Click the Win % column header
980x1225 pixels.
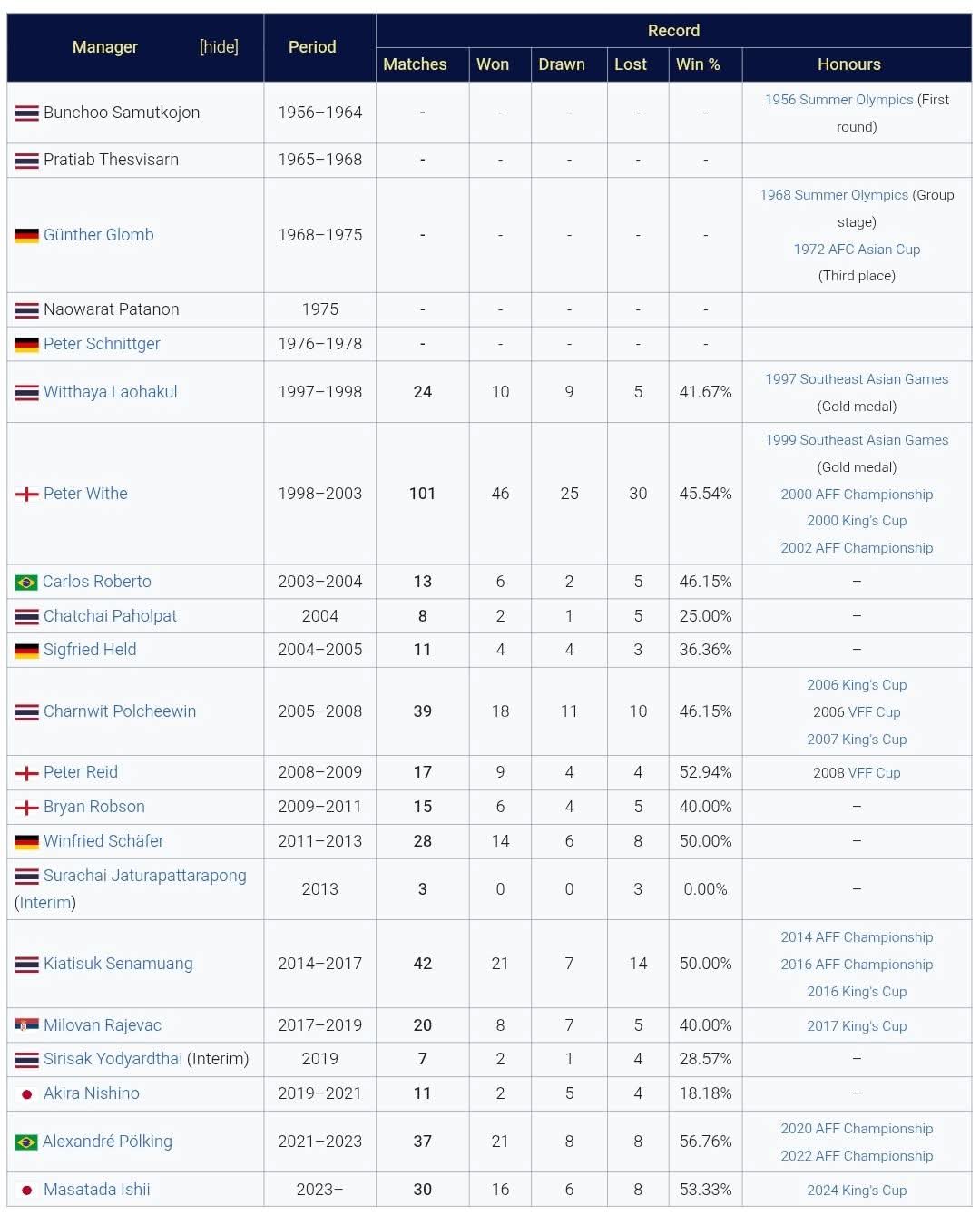click(698, 64)
